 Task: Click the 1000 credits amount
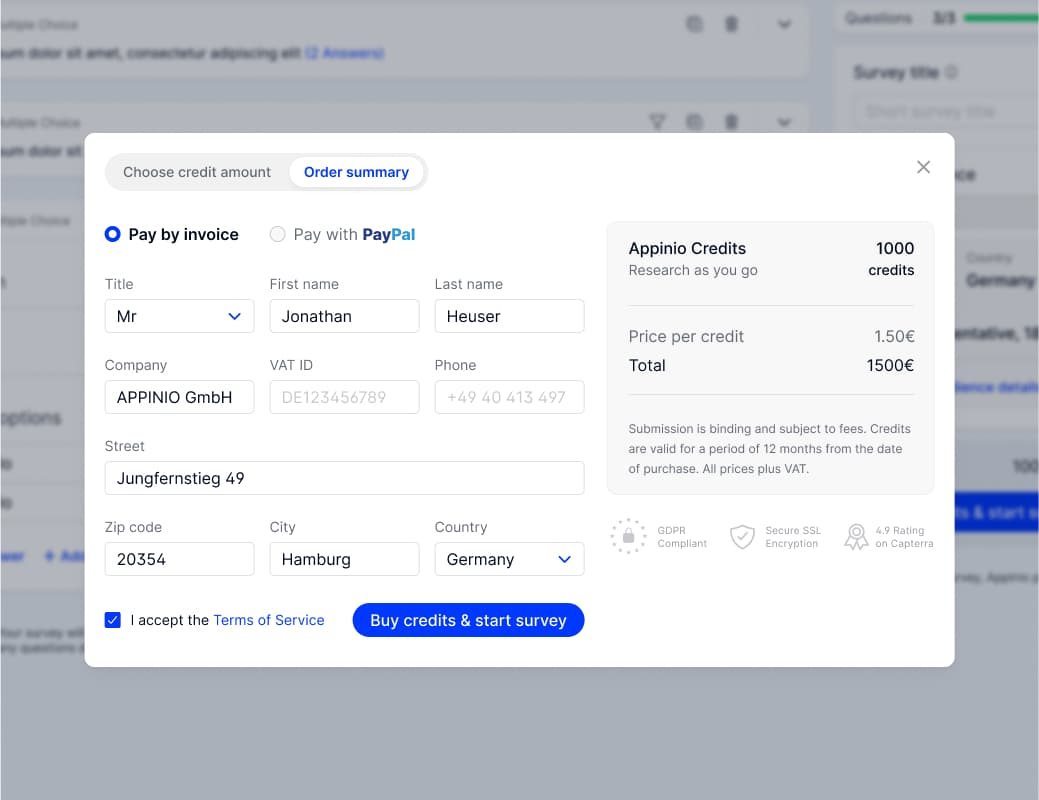(x=891, y=258)
